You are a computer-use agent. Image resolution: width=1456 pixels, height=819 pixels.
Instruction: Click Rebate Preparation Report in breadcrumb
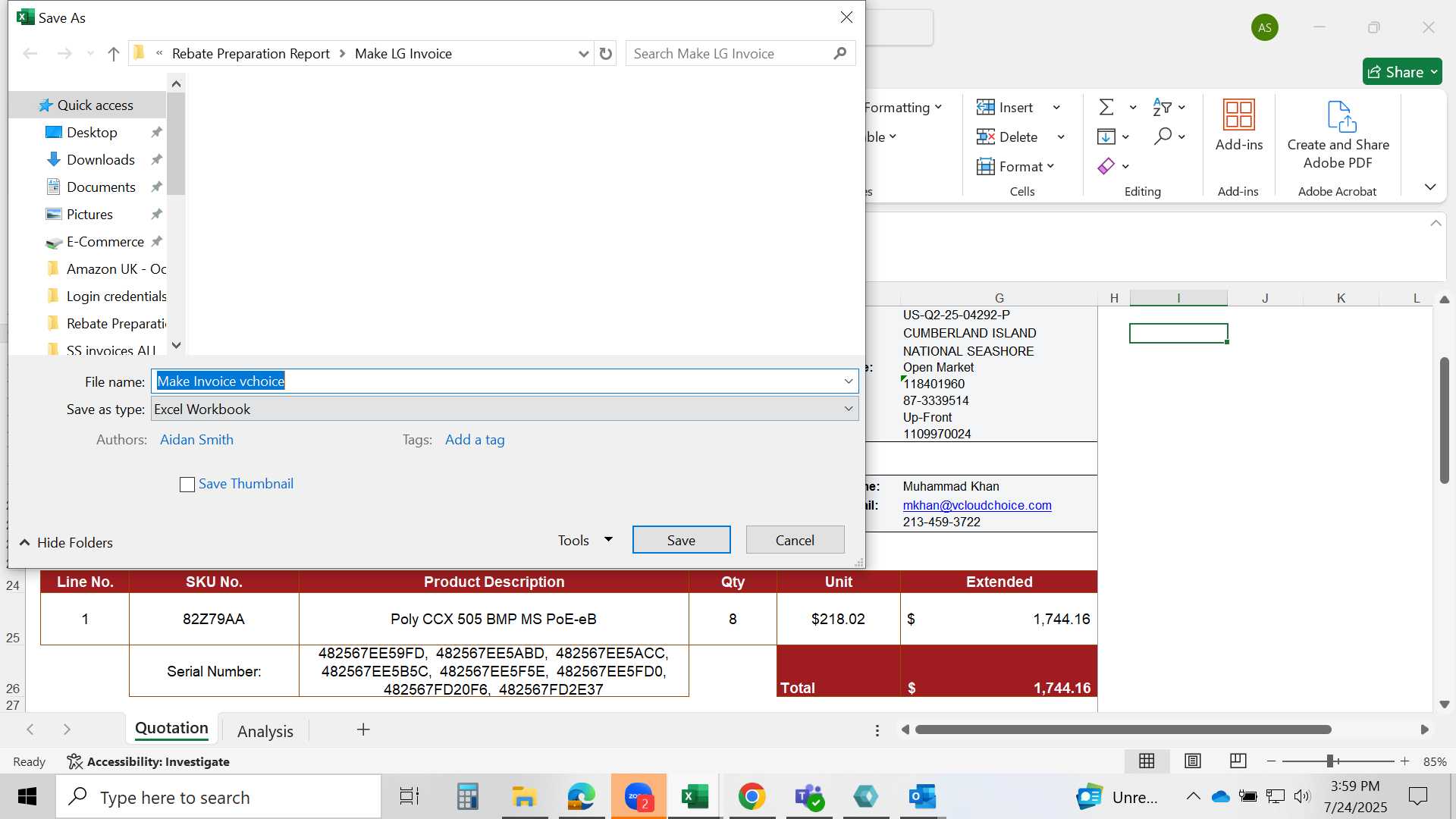point(250,54)
